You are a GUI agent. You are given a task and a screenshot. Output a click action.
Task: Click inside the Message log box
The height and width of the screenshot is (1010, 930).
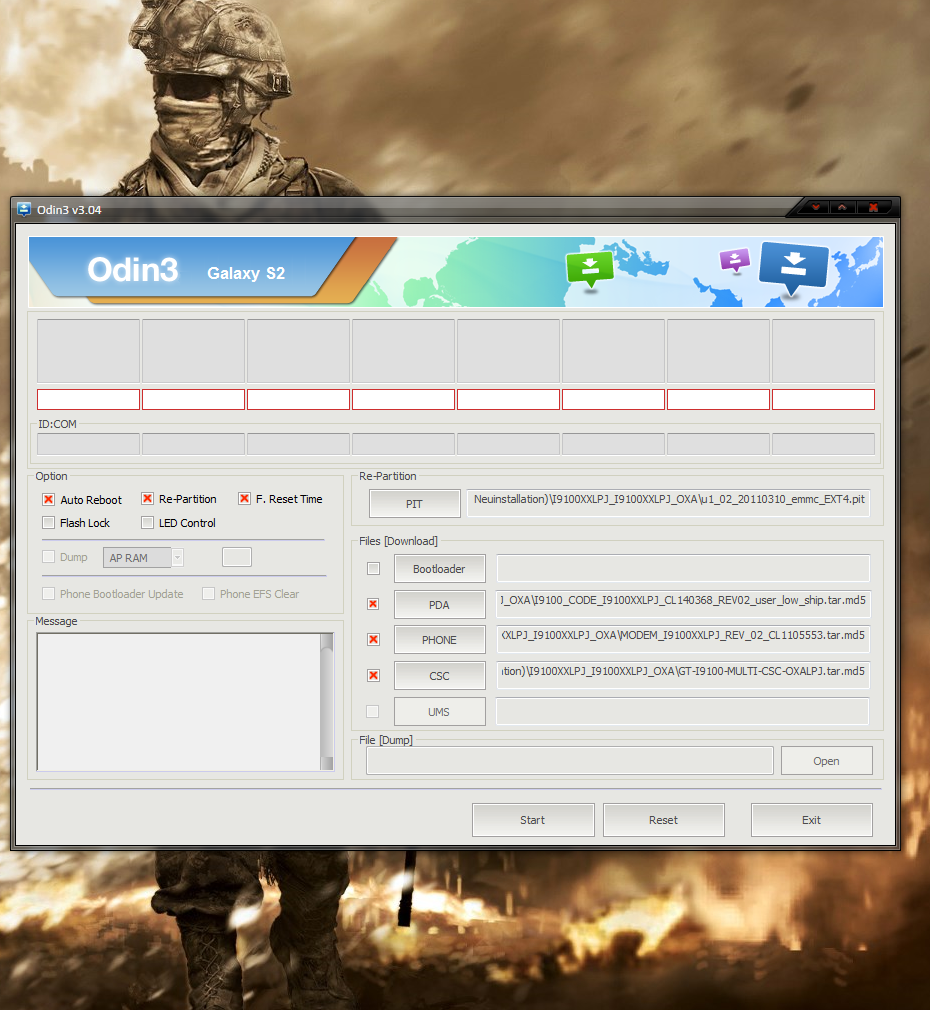(178, 701)
